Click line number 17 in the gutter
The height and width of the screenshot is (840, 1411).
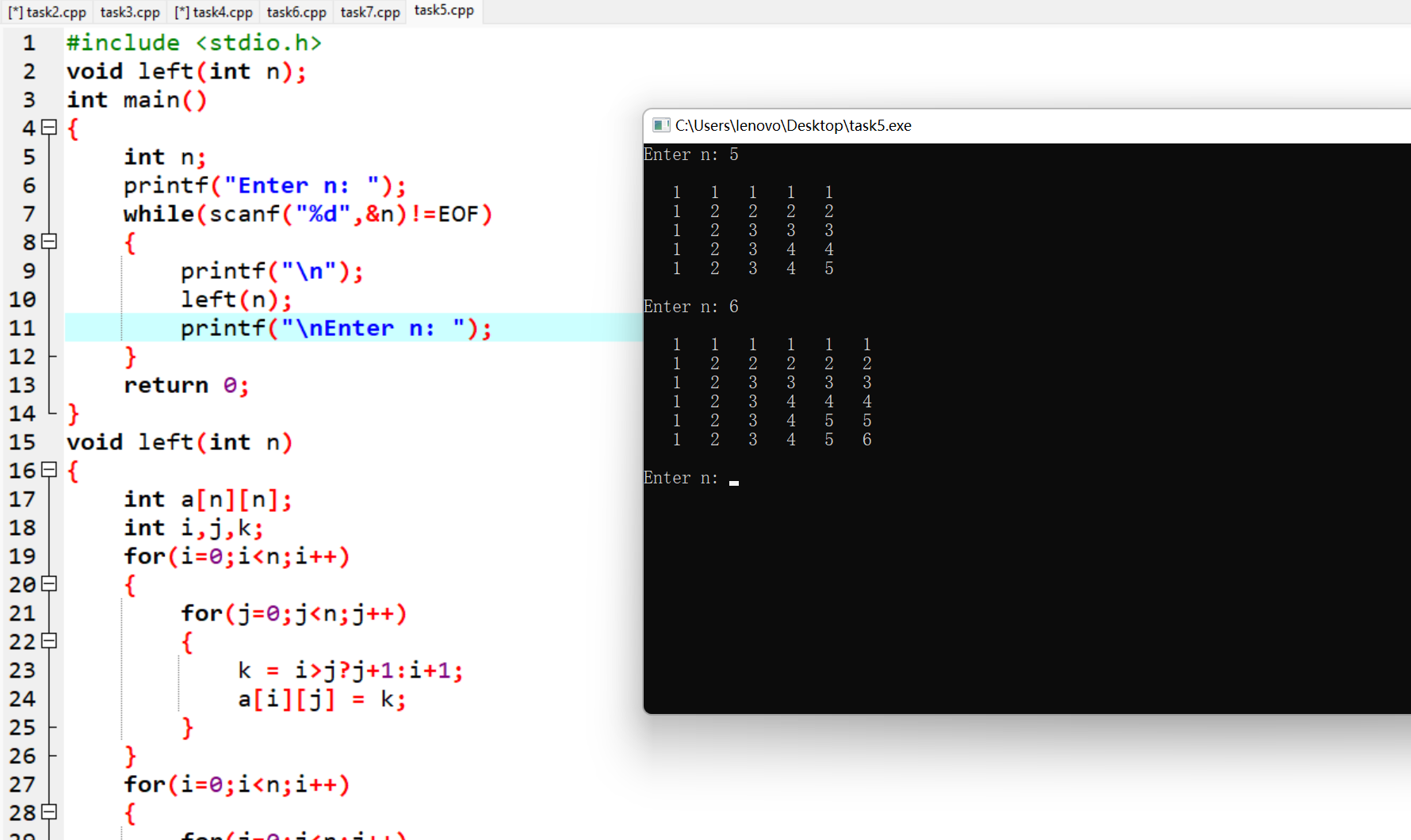coord(22,499)
